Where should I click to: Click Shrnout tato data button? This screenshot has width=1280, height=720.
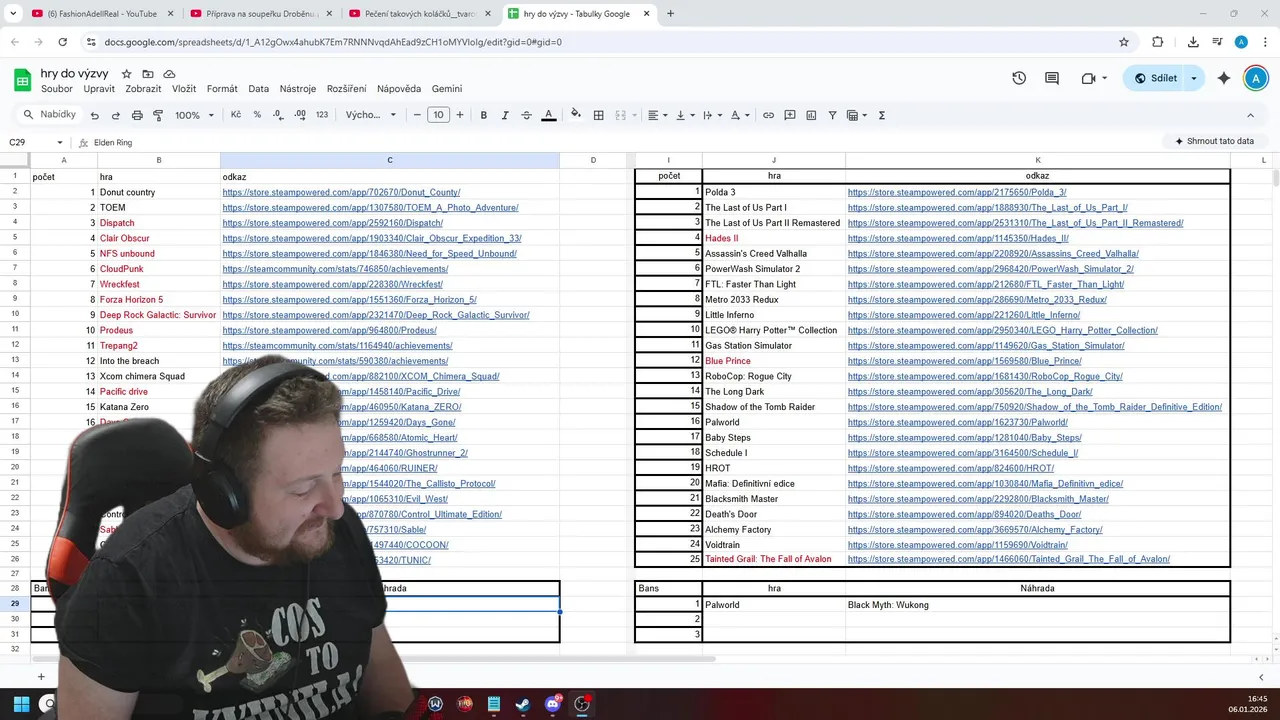(1214, 141)
